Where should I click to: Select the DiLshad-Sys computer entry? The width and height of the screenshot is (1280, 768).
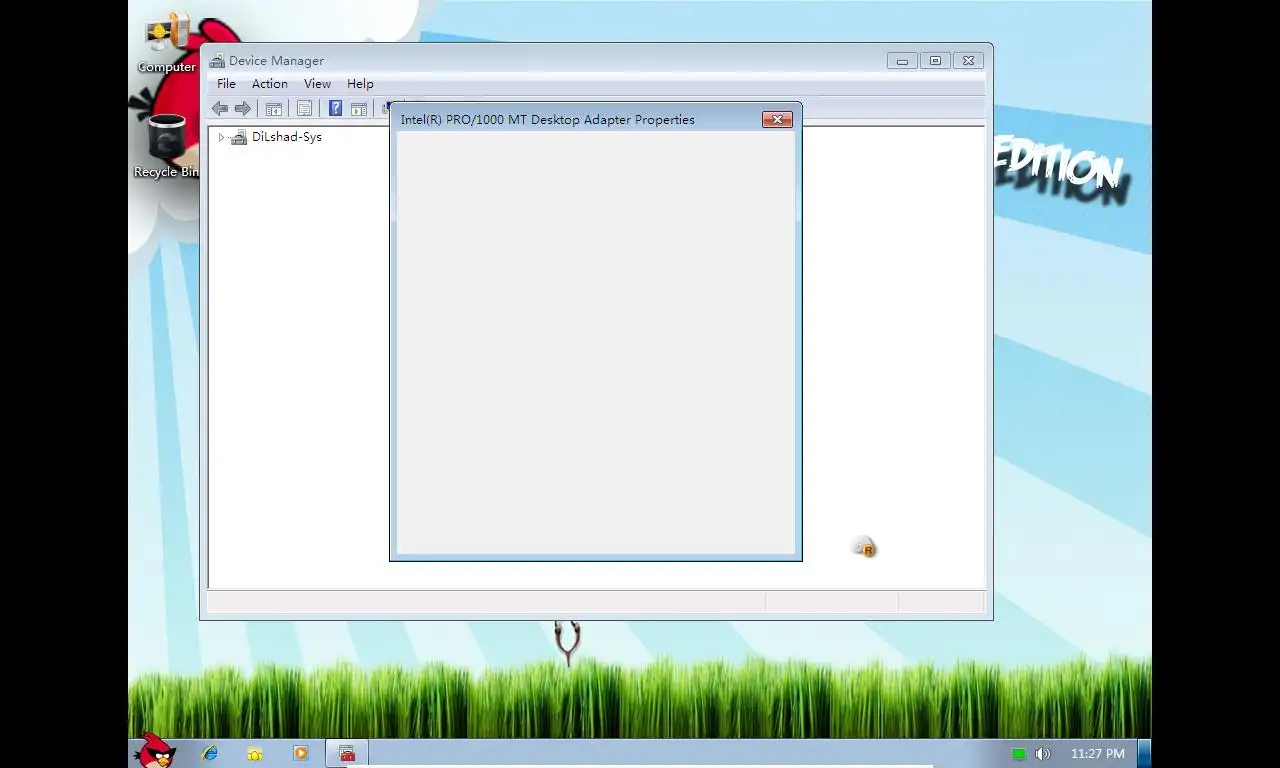(286, 137)
